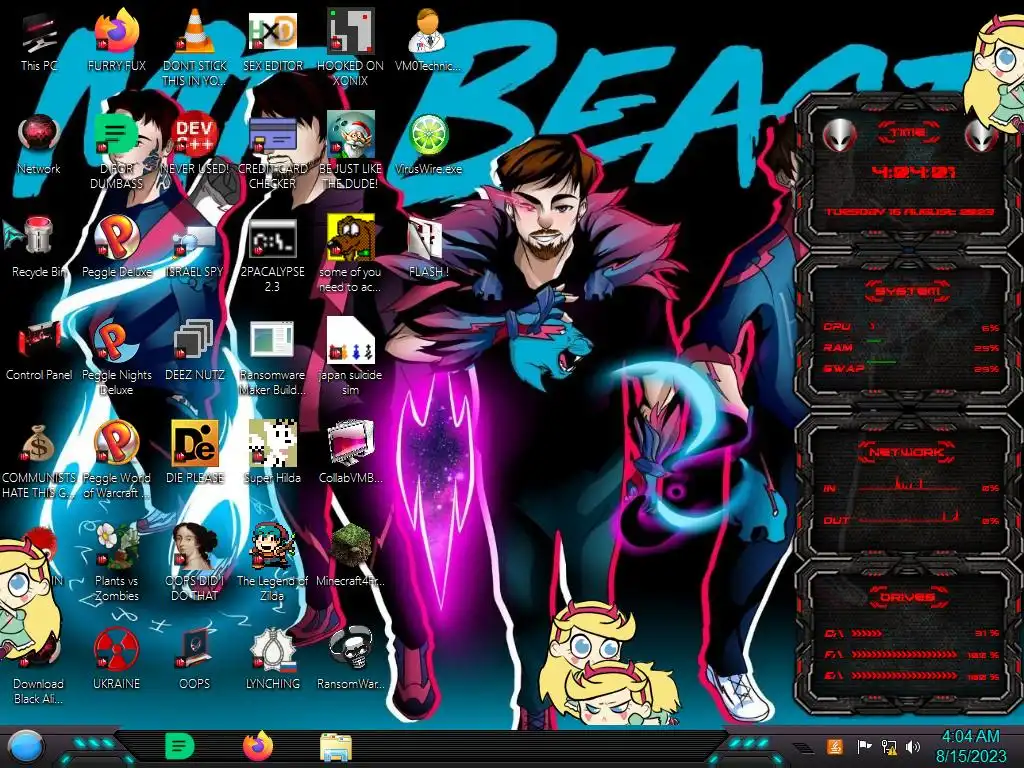Image resolution: width=1024 pixels, height=768 pixels.
Task: Open the RansomWar skull icon
Action: (350, 658)
